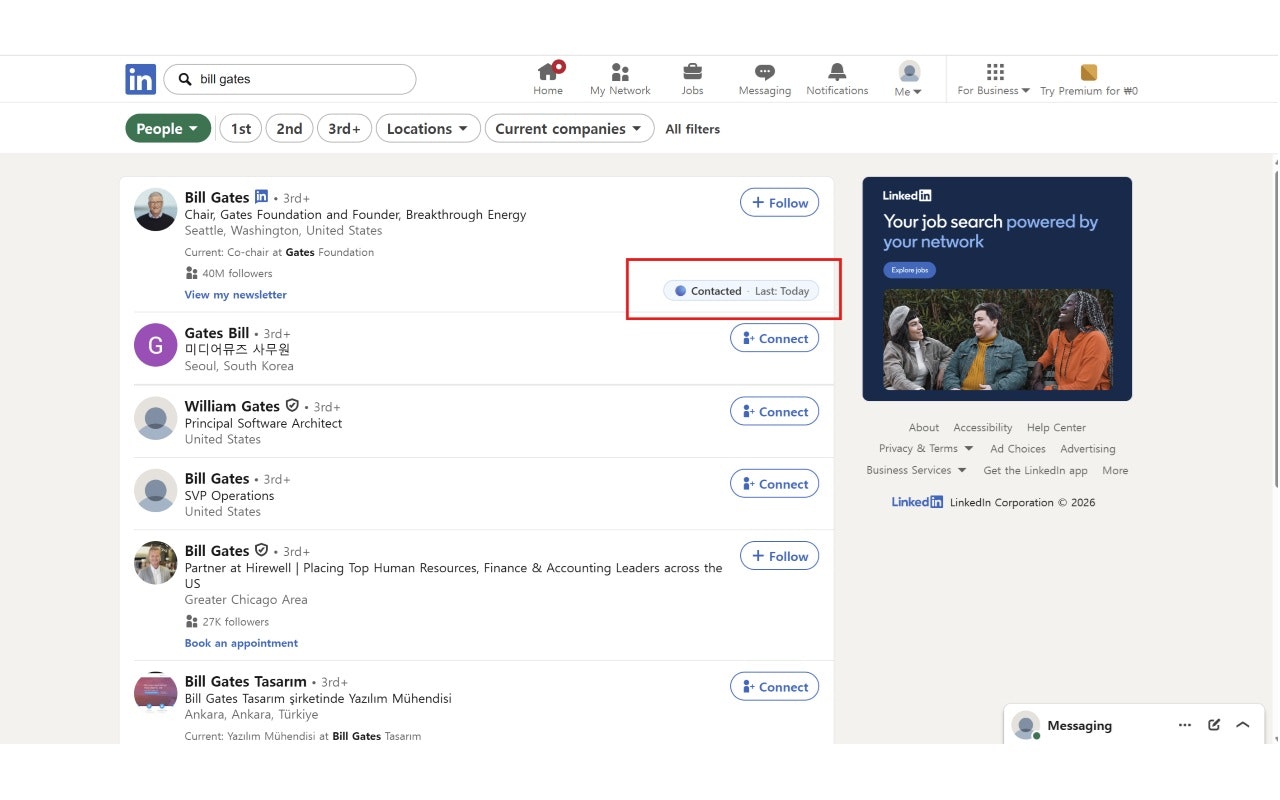Open Messaging from the top navigation
This screenshot has height=800, width=1280.
[764, 75]
